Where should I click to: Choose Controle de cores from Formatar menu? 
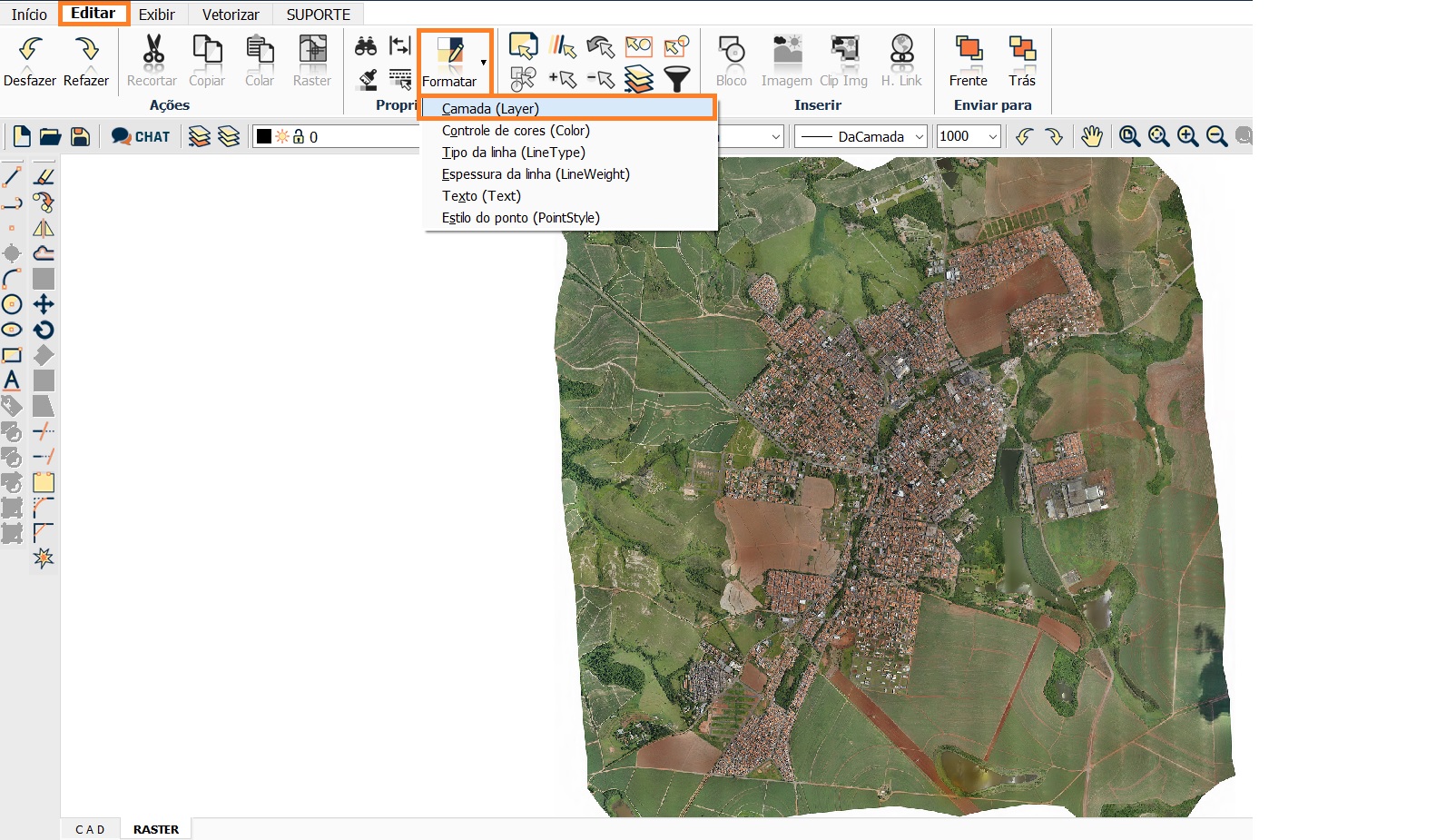pyautogui.click(x=516, y=130)
